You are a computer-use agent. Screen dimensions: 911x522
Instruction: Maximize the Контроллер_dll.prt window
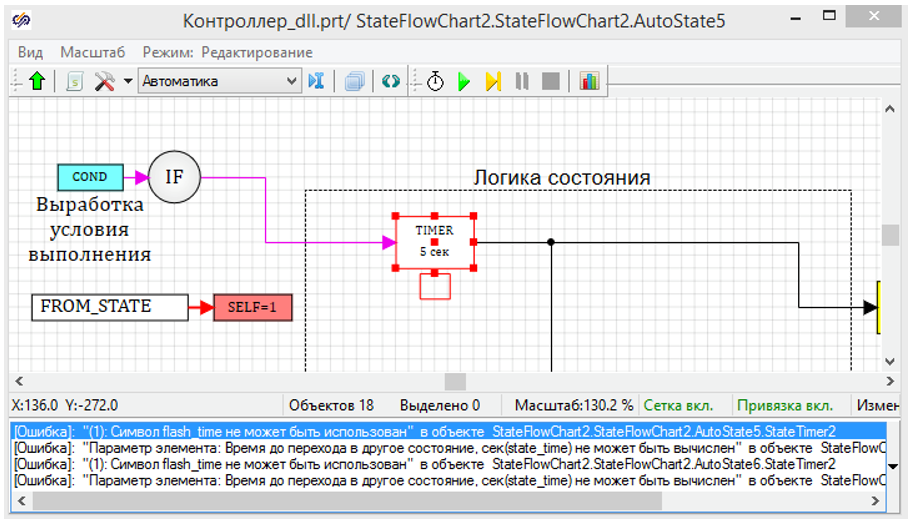tap(829, 16)
